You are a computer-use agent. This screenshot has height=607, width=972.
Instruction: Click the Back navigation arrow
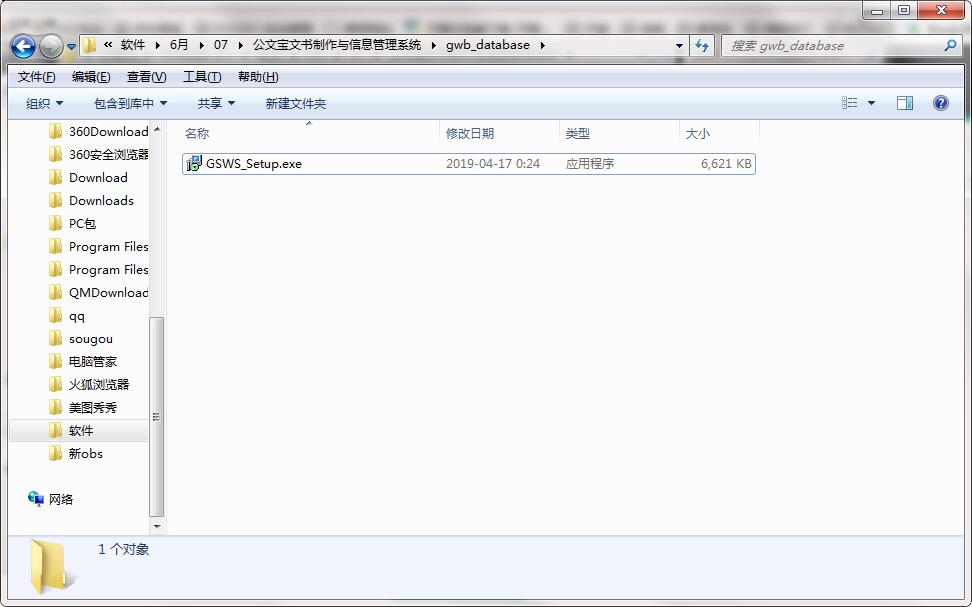(22, 46)
